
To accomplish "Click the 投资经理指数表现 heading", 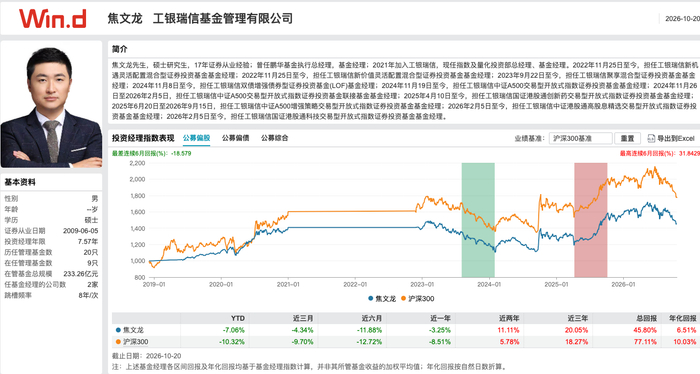I will coord(143,138).
